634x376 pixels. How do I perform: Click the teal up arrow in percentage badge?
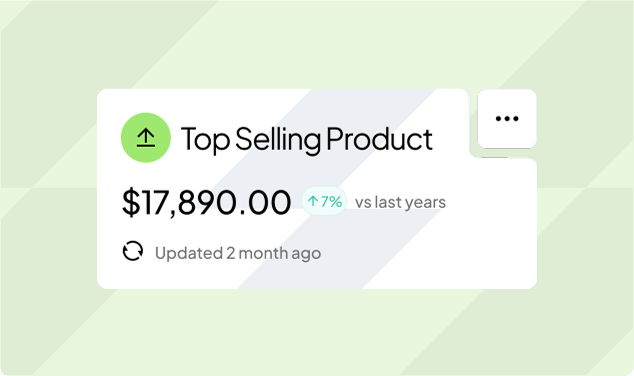click(313, 201)
